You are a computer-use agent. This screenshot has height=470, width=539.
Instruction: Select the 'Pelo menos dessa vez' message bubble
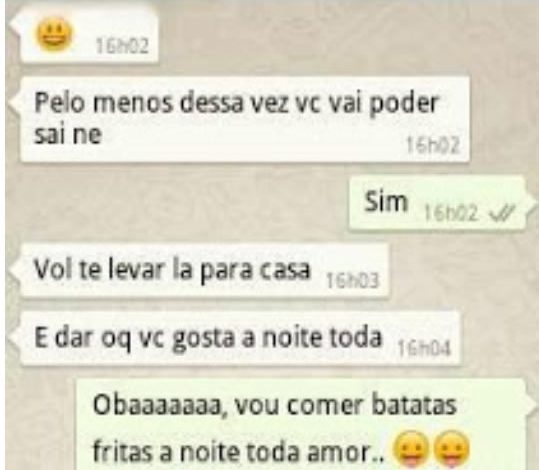point(244,119)
